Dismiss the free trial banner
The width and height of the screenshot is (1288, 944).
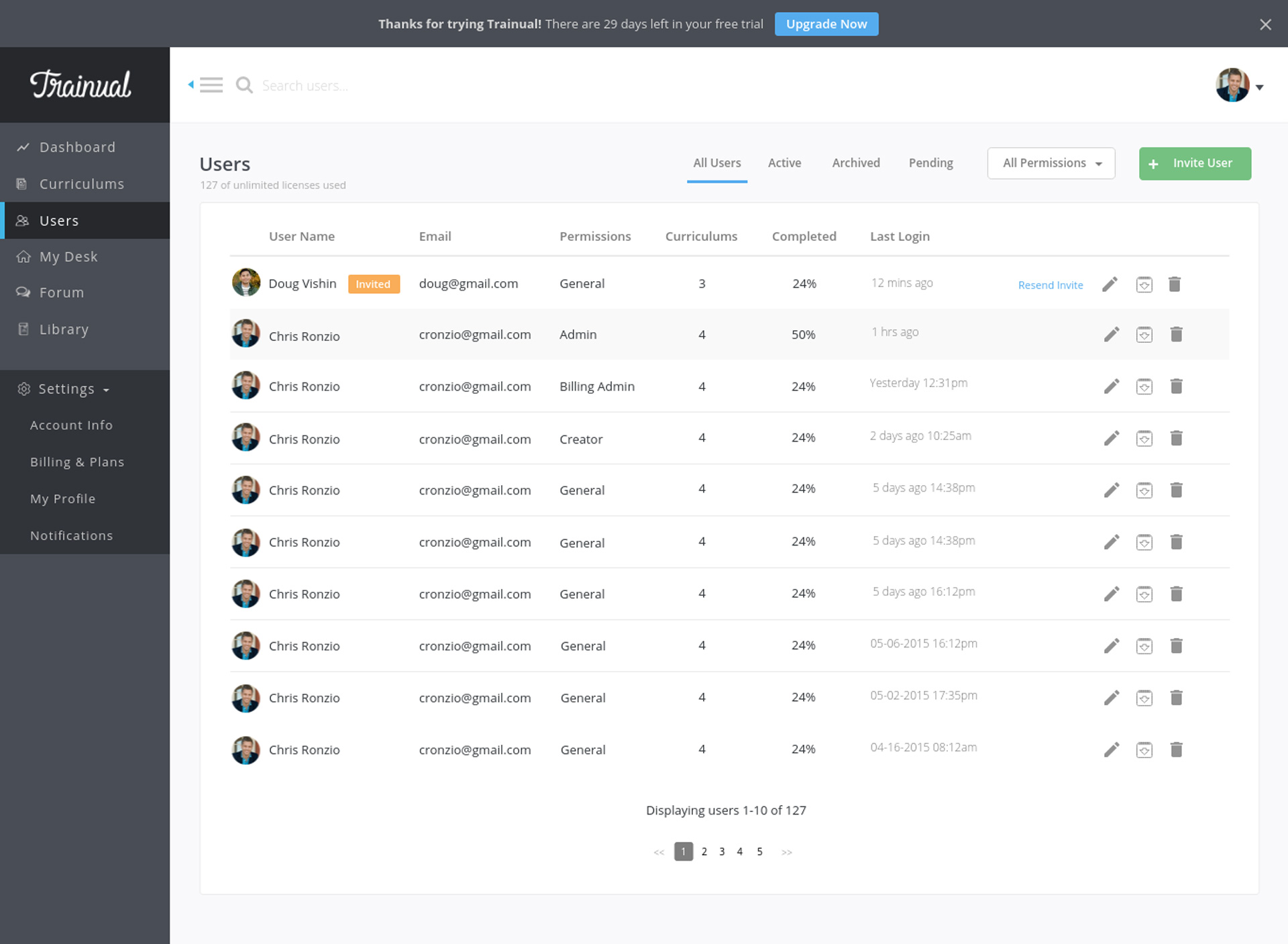click(1265, 25)
